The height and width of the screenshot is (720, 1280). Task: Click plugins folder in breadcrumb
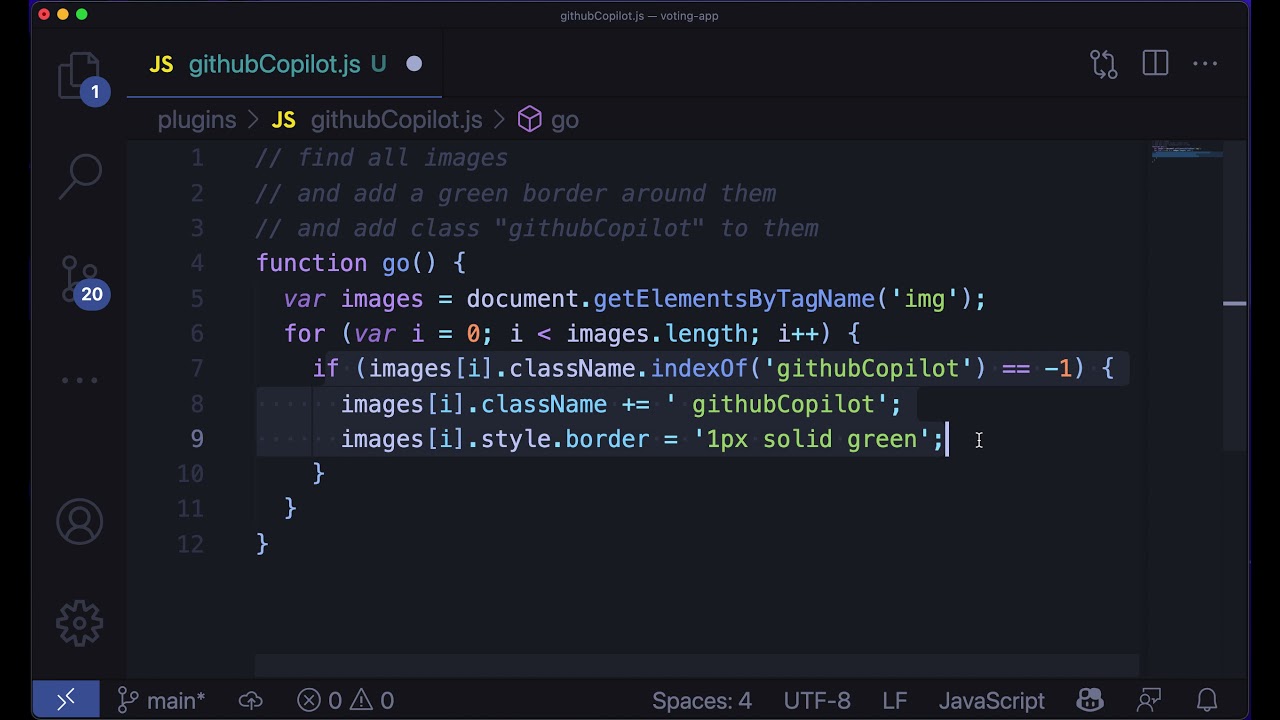click(197, 120)
